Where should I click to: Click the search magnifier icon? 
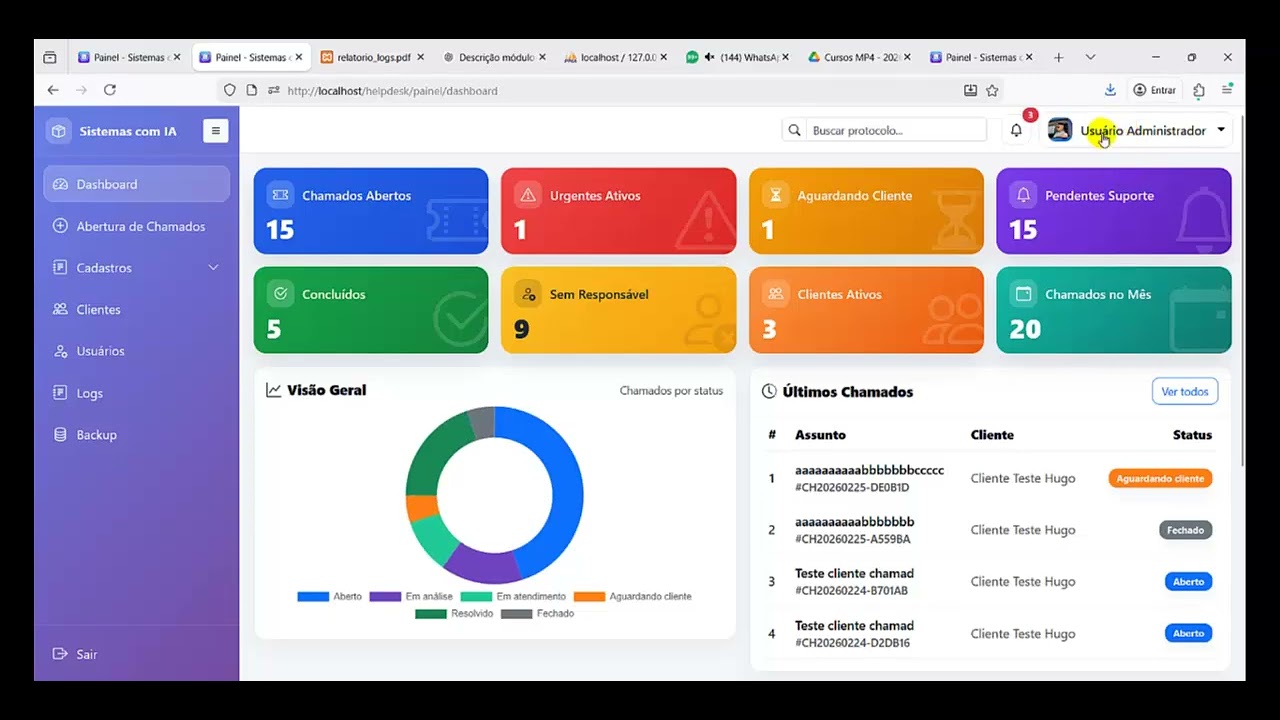click(795, 131)
